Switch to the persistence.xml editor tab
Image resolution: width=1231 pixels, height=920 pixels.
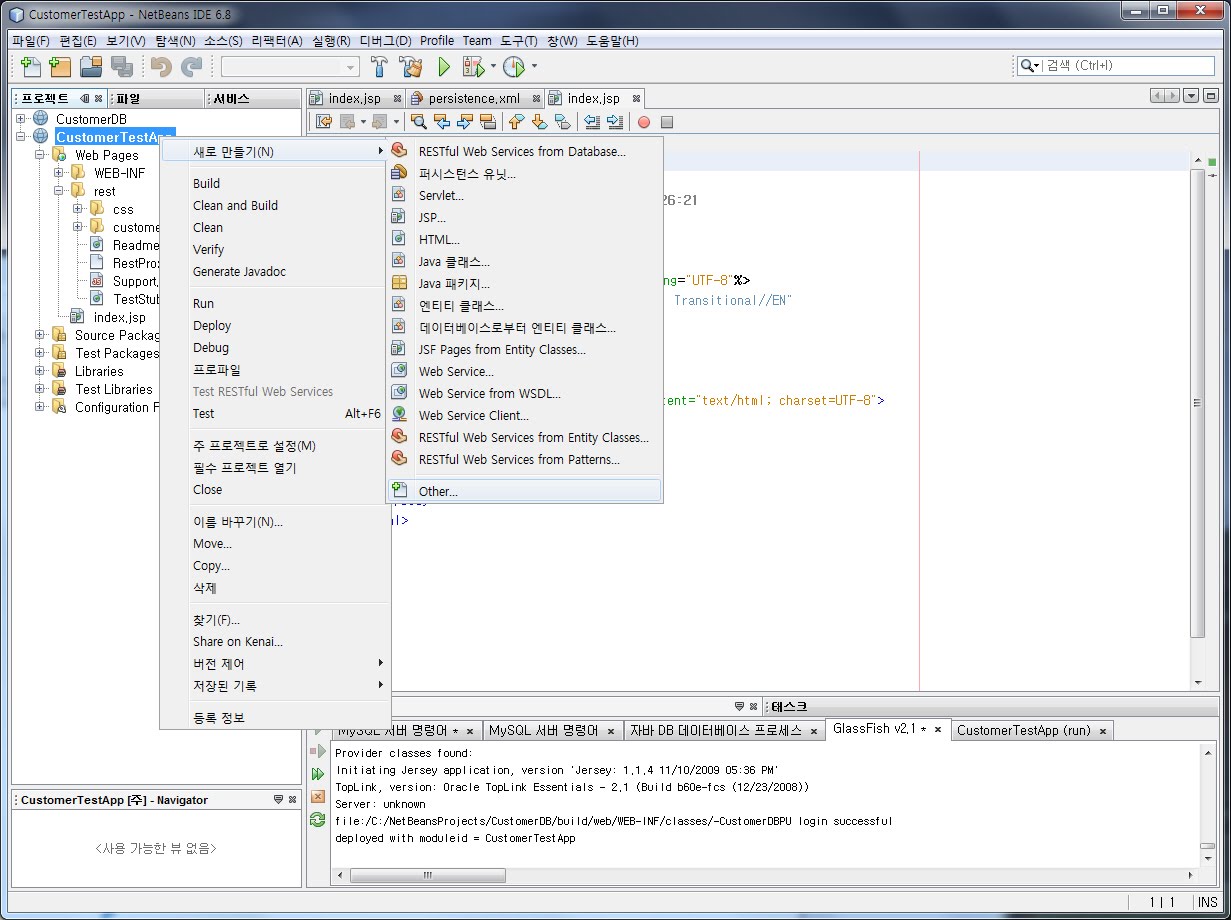tap(474, 98)
